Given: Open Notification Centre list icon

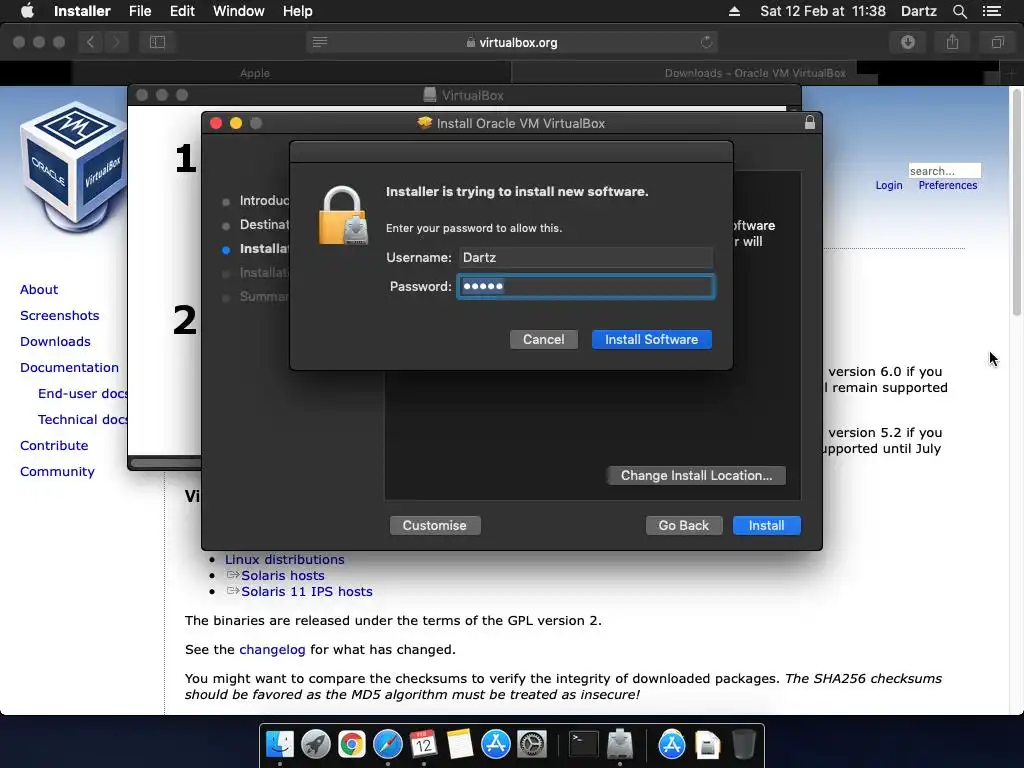Looking at the screenshot, I should (x=991, y=11).
